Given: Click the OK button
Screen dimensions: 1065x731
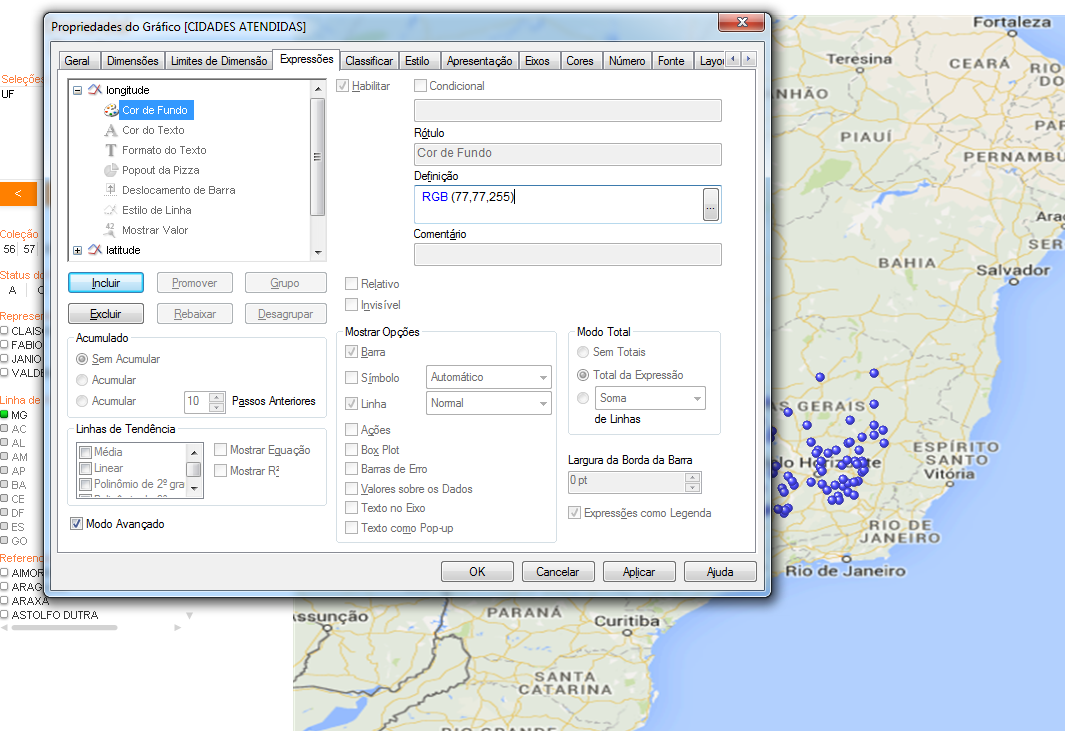Looking at the screenshot, I should coord(477,572).
